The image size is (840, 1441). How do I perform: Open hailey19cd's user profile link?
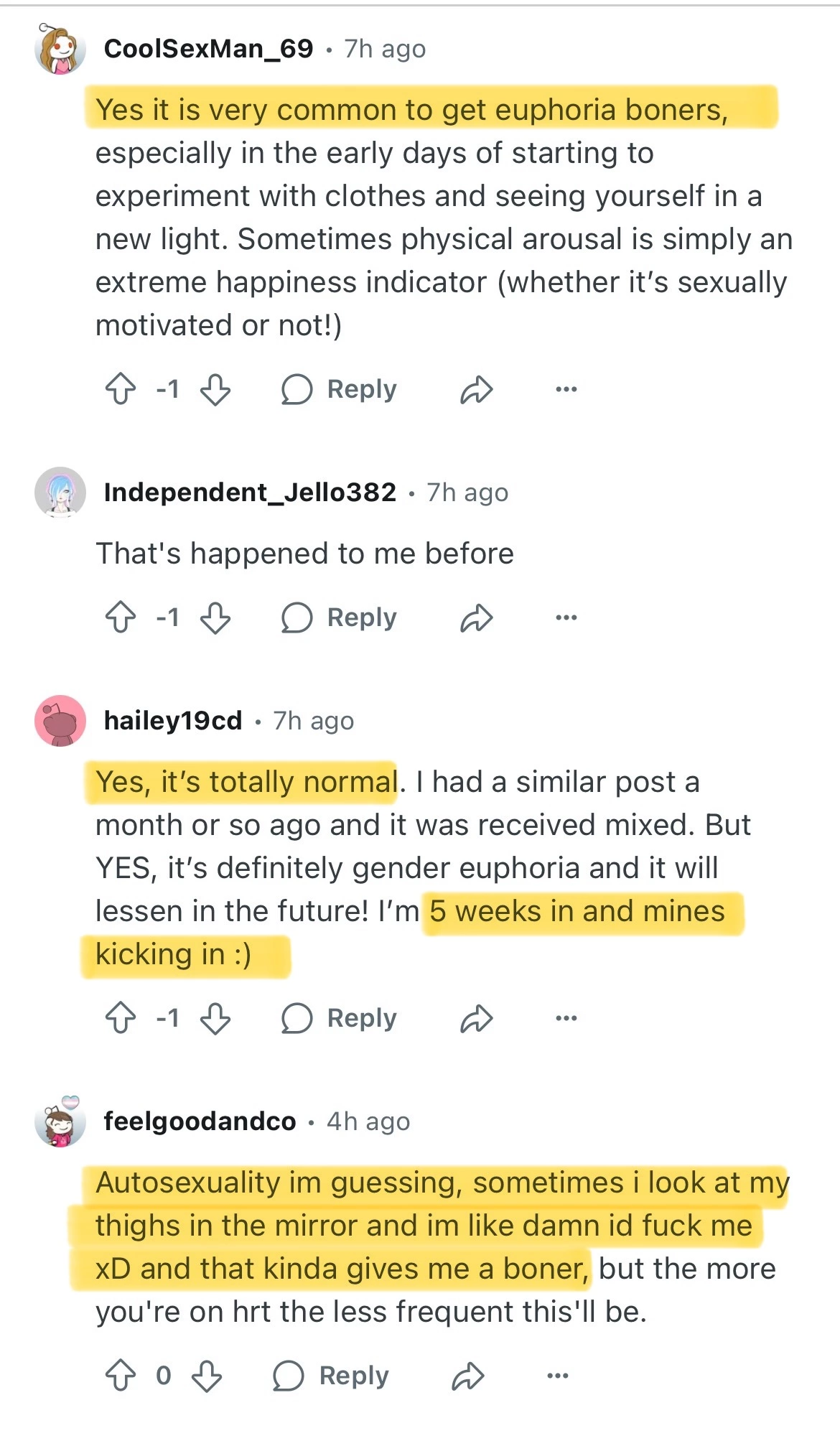click(x=173, y=720)
